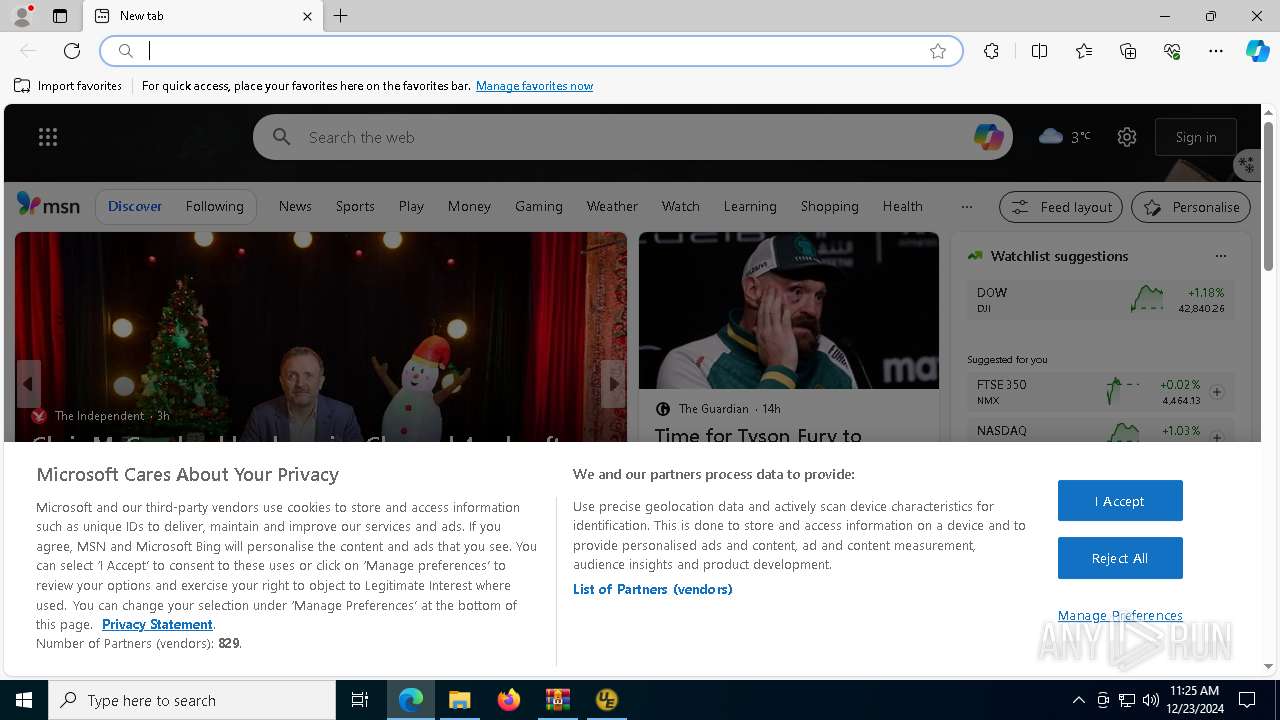Click I Accept button
The image size is (1280, 720).
point(1120,501)
